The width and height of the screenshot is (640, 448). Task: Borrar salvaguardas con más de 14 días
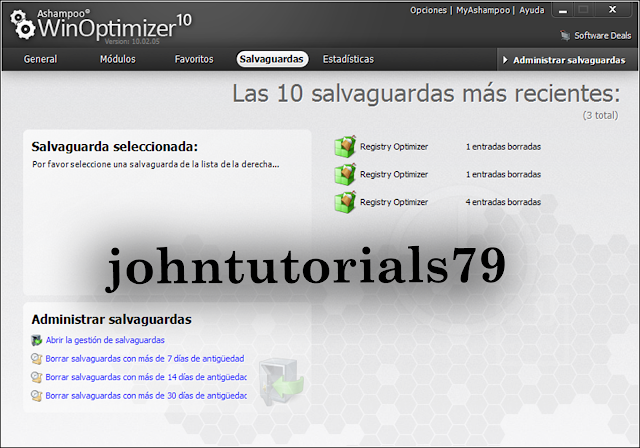pyautogui.click(x=146, y=377)
